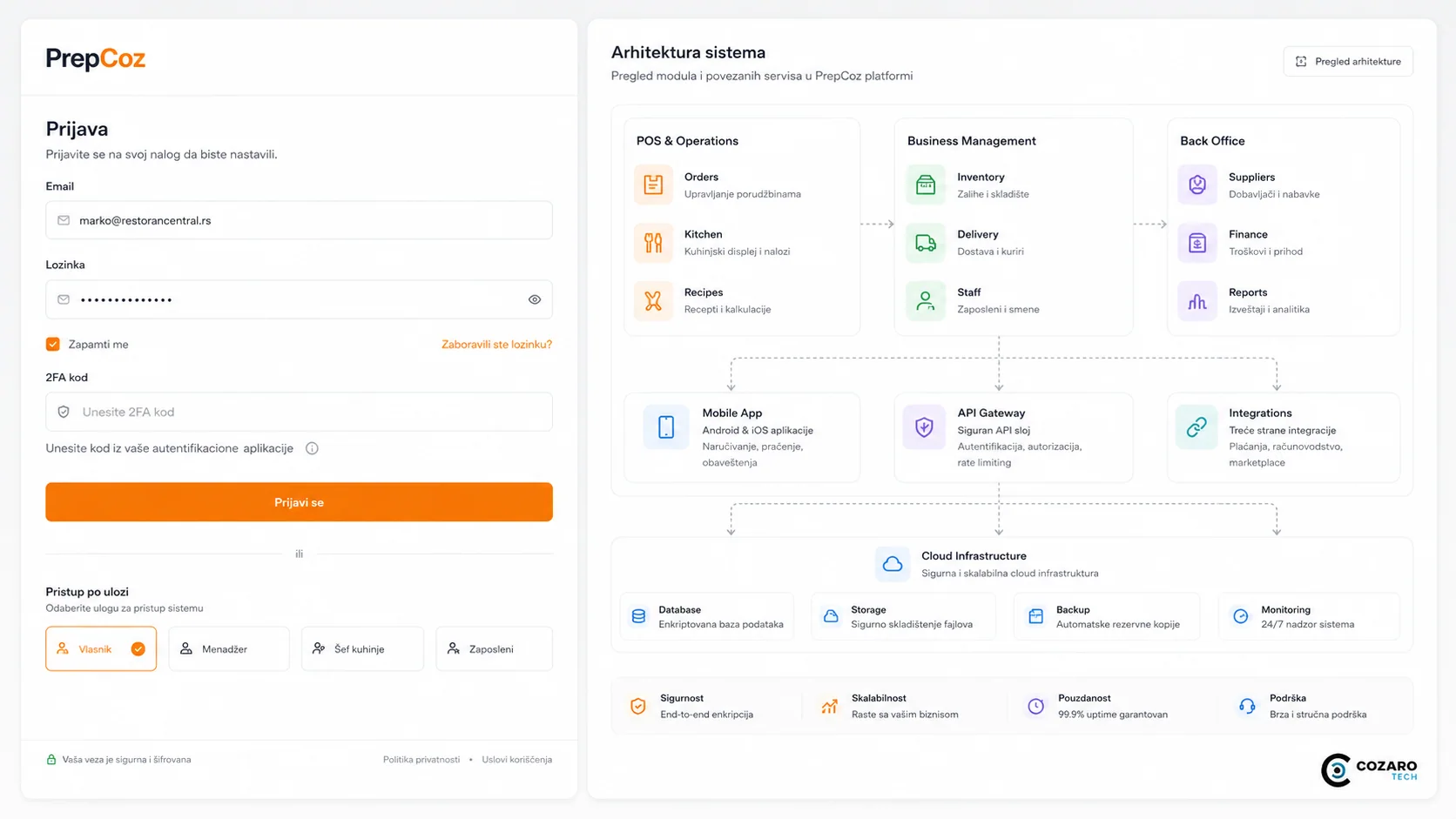Click the Reports chart icon
The width and height of the screenshot is (1456, 819).
point(1197,300)
